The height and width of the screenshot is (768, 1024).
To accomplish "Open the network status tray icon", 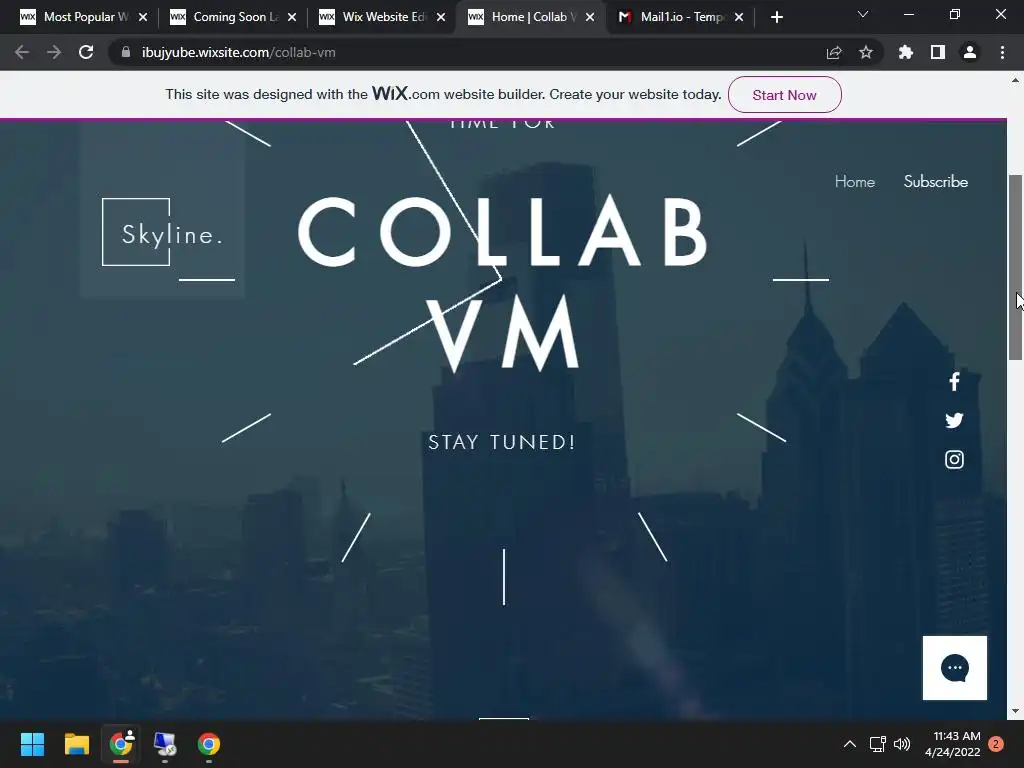I will (x=877, y=744).
